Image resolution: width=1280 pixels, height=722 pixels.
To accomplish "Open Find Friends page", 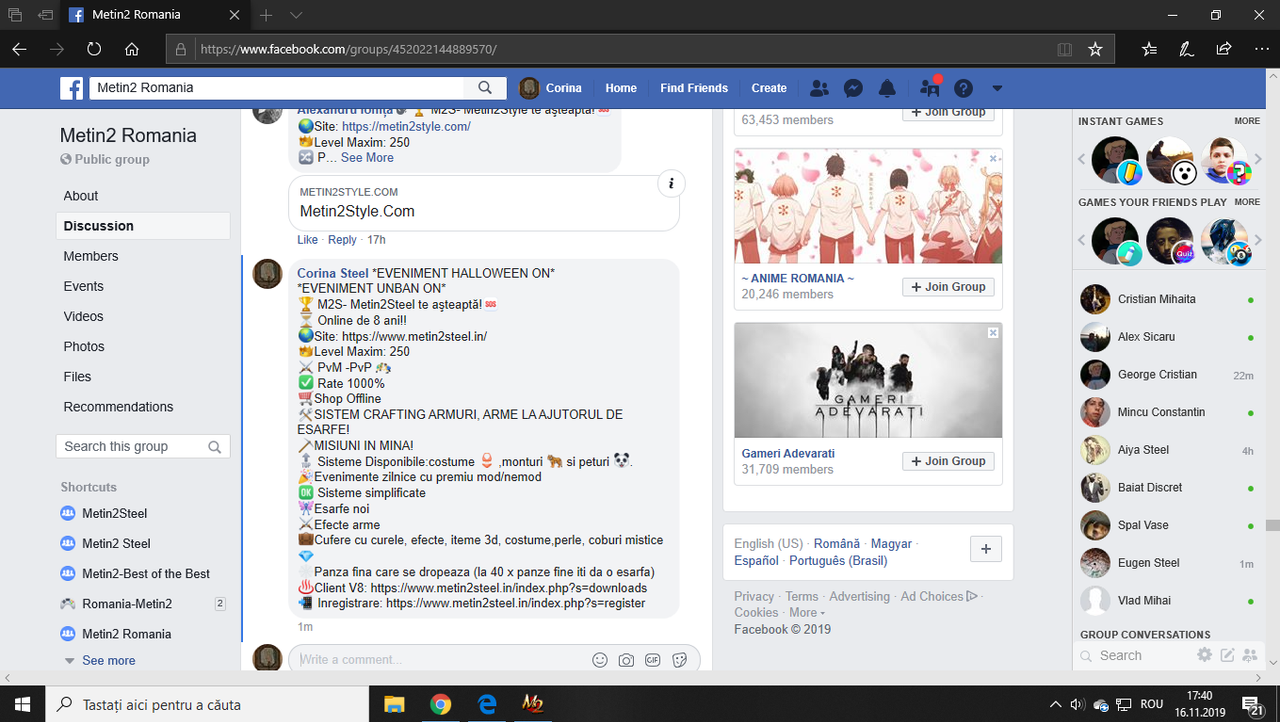I will coord(694,88).
